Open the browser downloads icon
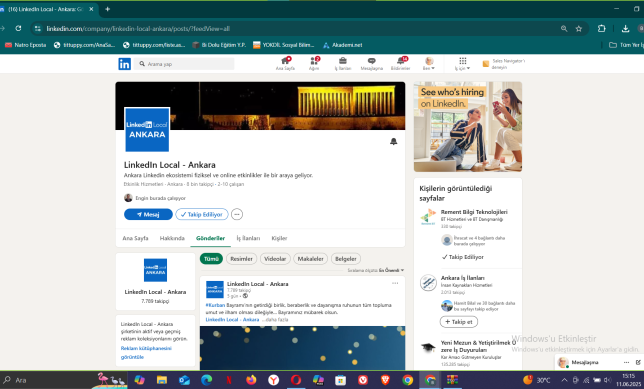644x389 pixels. [x=625, y=29]
